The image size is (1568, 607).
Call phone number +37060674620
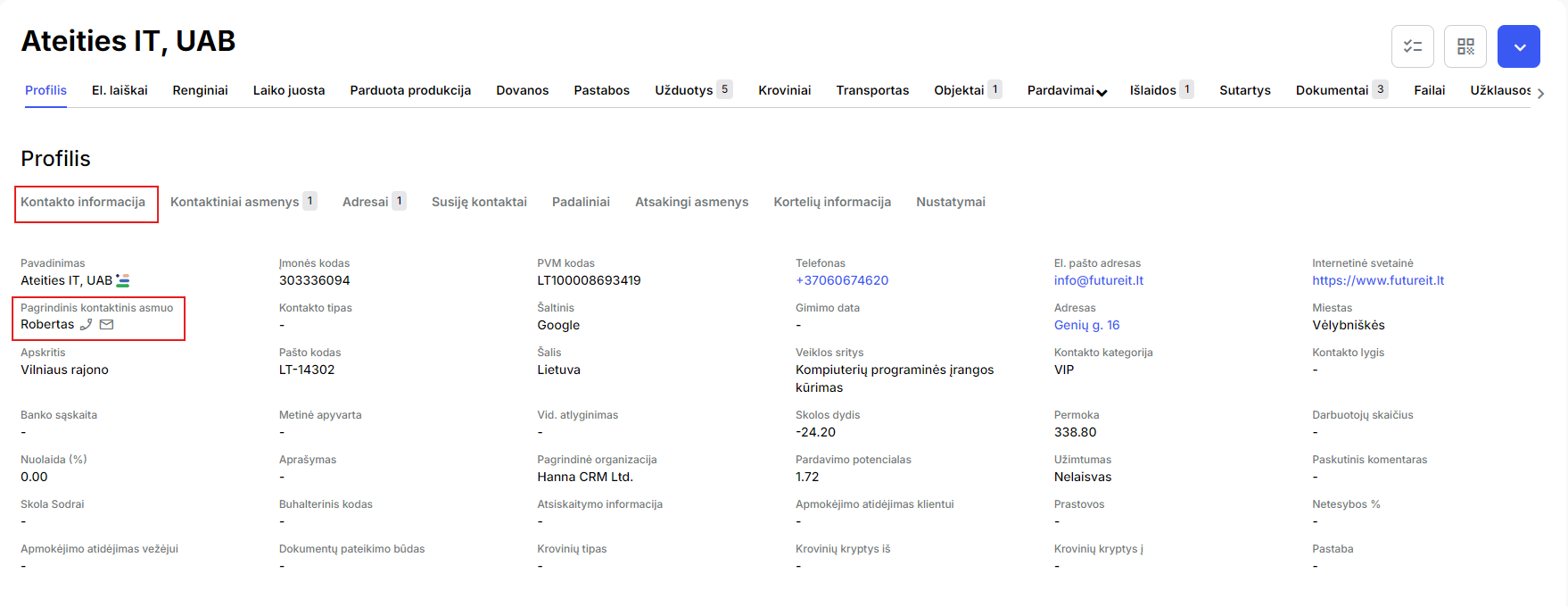(x=842, y=280)
